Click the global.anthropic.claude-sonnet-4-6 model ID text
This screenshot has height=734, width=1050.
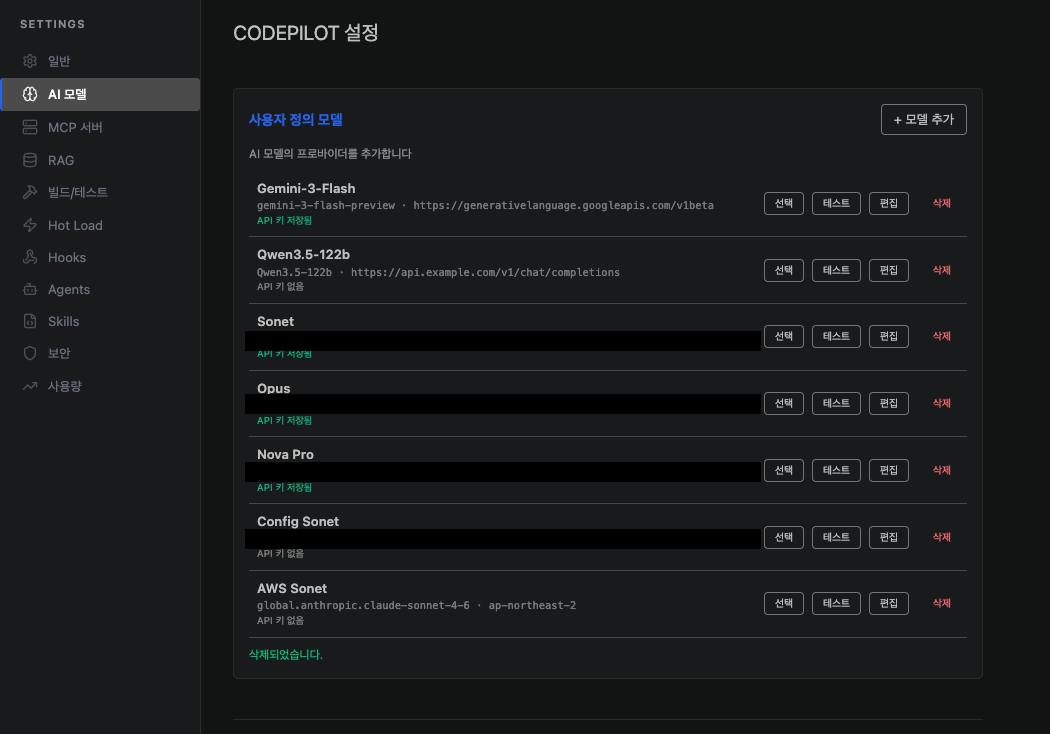point(363,605)
